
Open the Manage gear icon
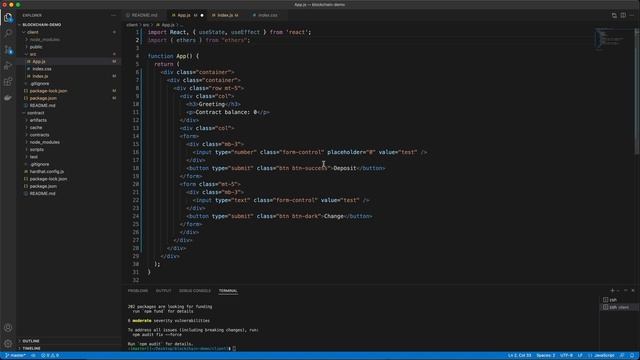tap(8, 344)
